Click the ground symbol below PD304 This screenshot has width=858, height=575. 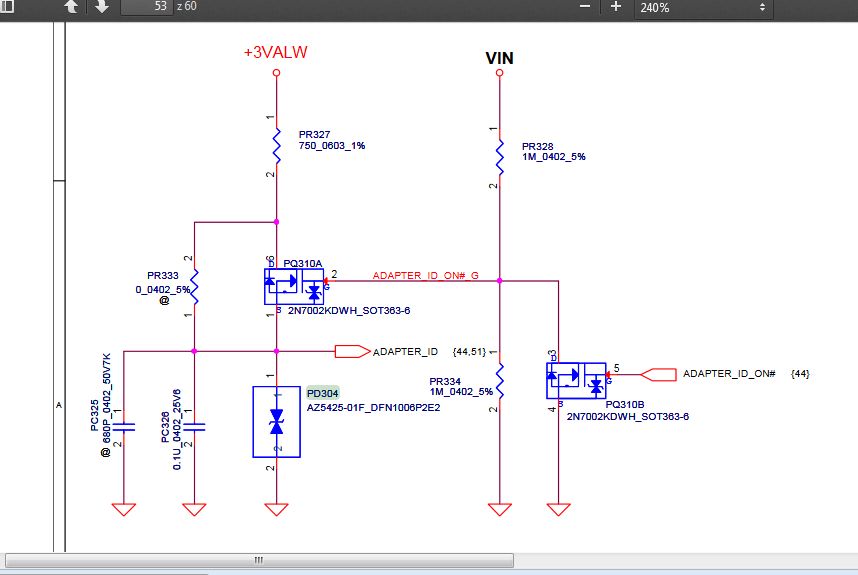(276, 509)
